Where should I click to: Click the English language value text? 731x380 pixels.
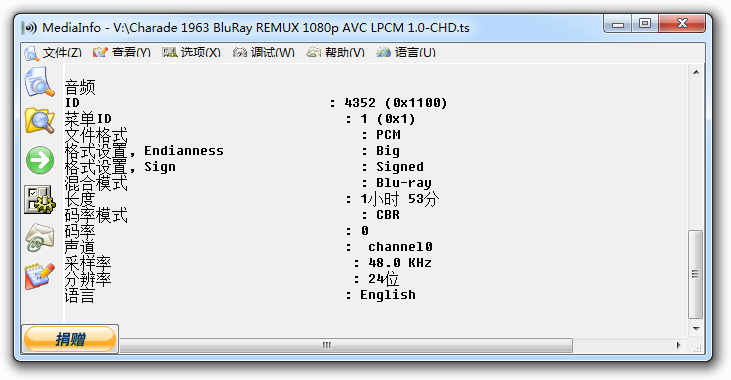coord(387,295)
